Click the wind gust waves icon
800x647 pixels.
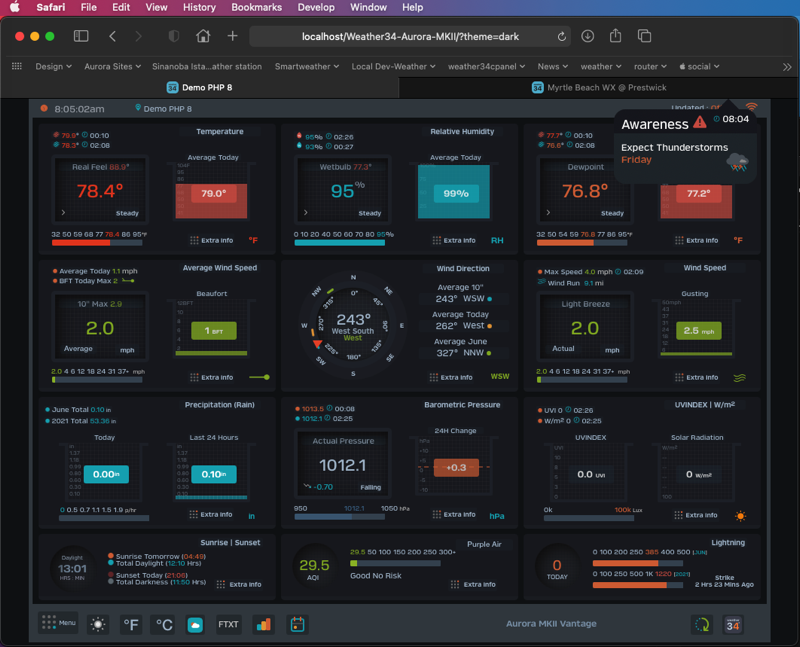point(739,378)
